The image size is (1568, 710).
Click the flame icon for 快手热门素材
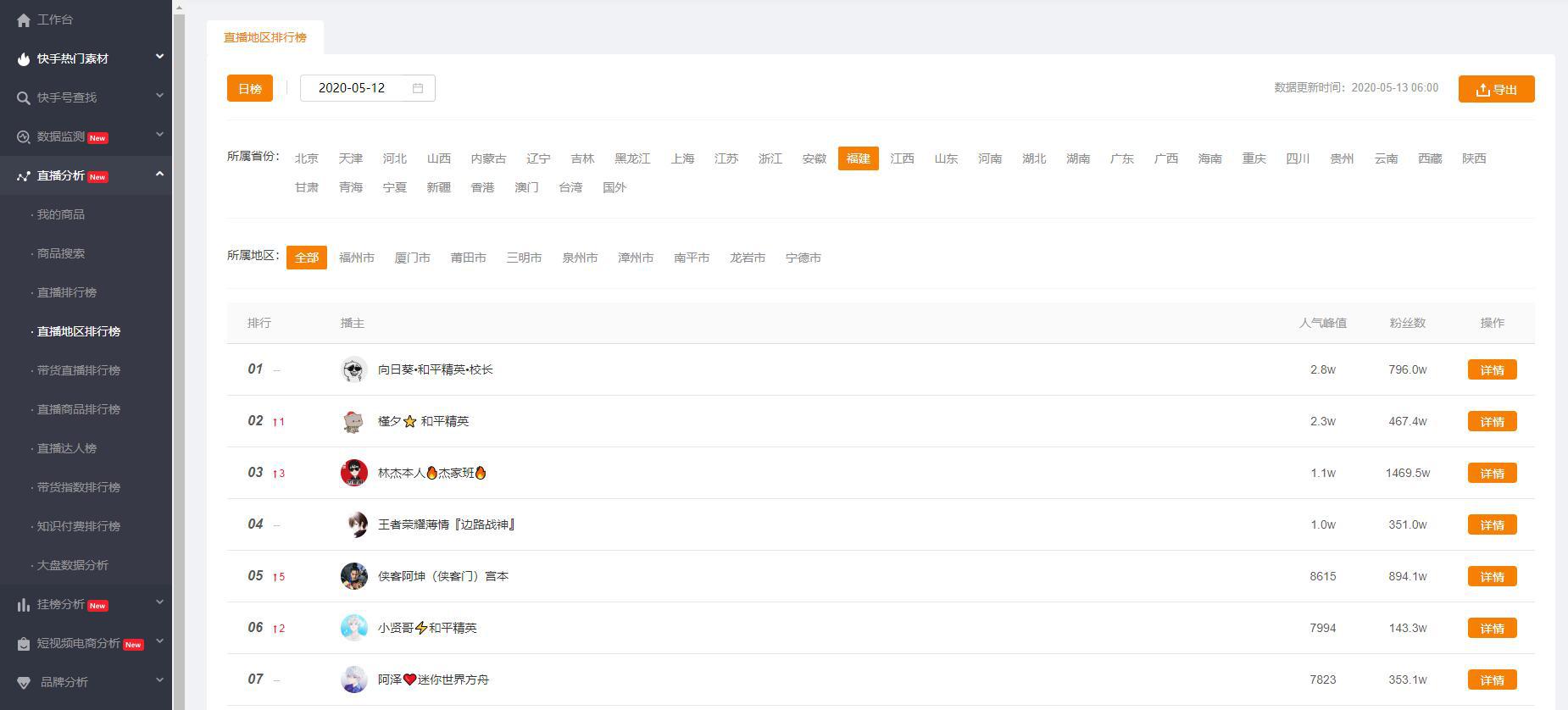click(x=23, y=59)
